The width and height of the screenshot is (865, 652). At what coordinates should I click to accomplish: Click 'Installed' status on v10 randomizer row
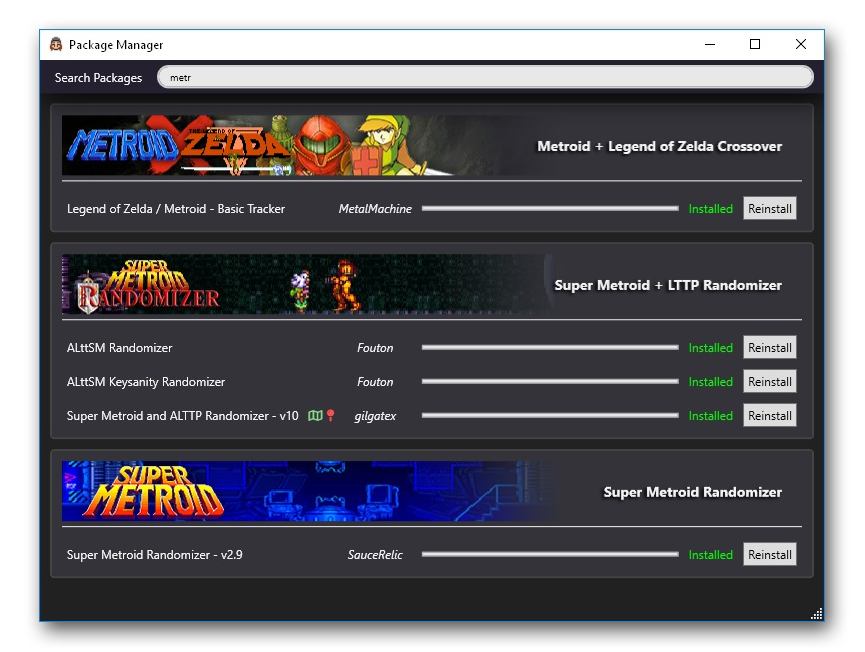(711, 416)
